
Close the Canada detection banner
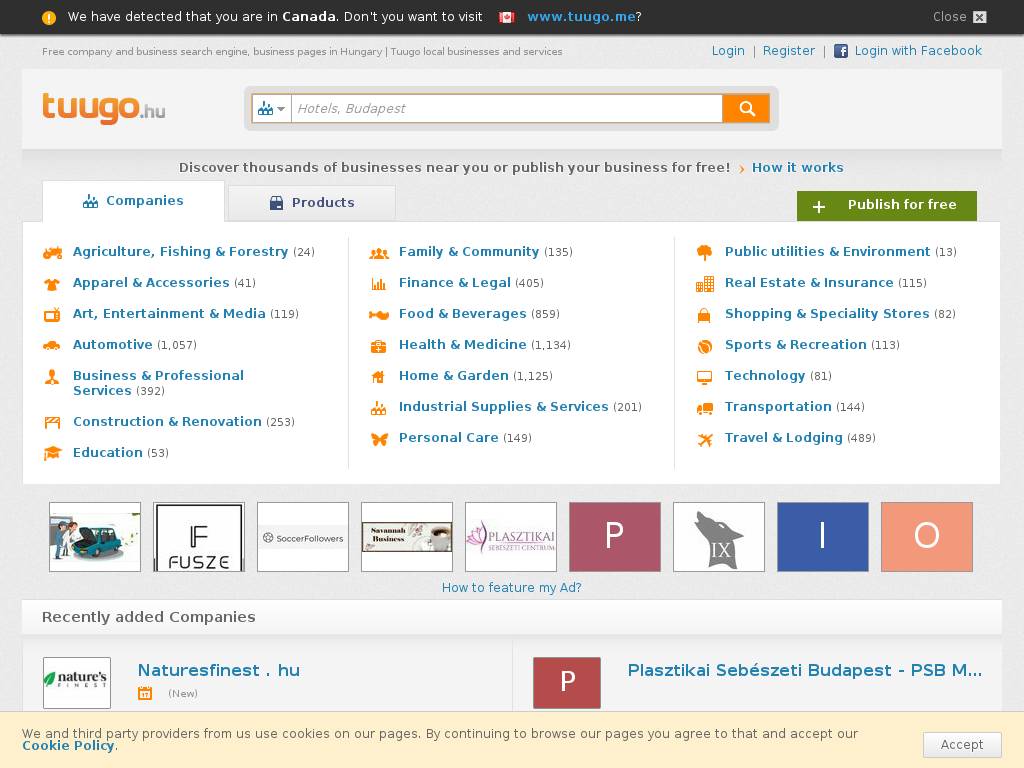959,17
